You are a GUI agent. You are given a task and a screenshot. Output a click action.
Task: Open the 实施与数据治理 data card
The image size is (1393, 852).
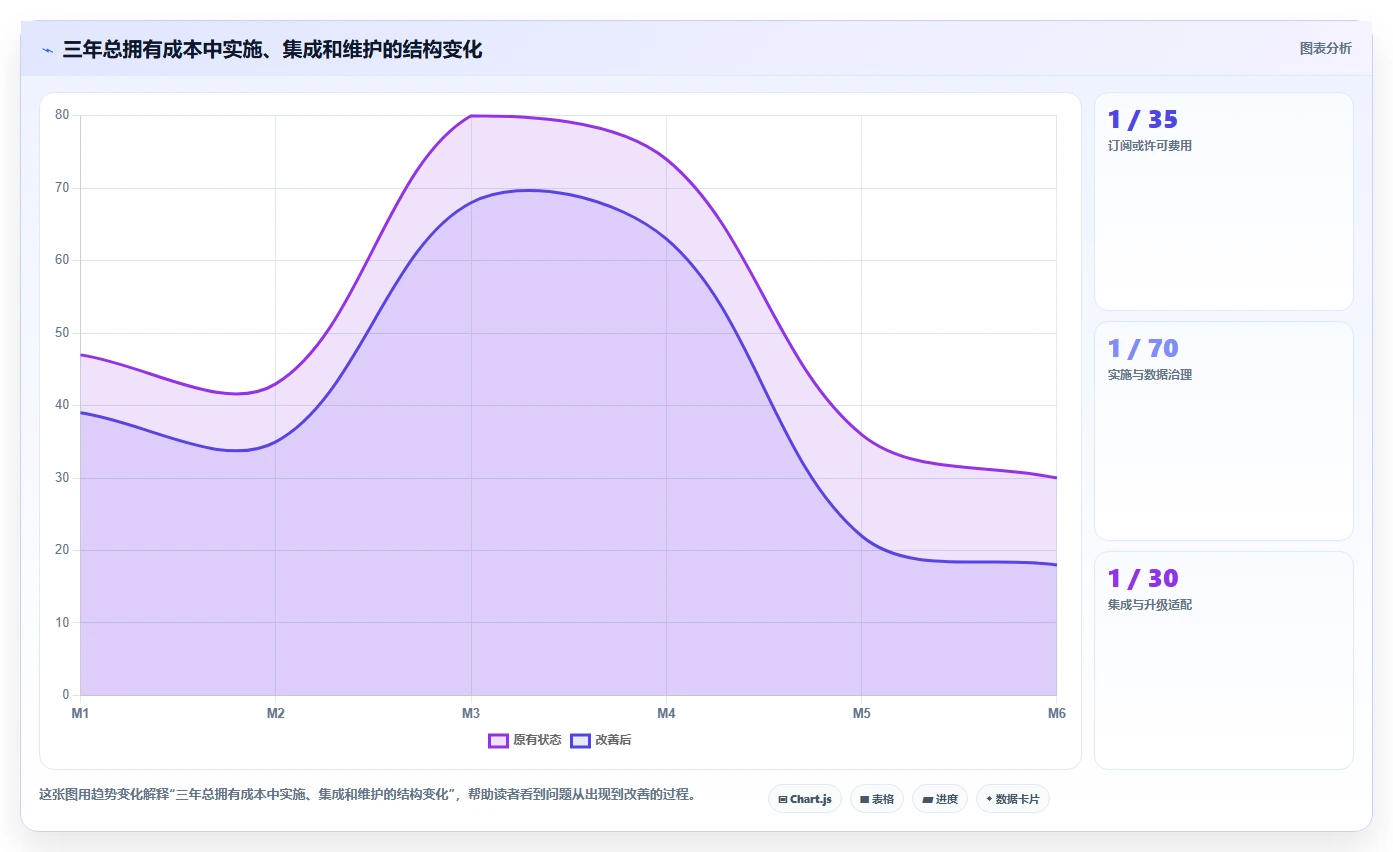(1224, 431)
